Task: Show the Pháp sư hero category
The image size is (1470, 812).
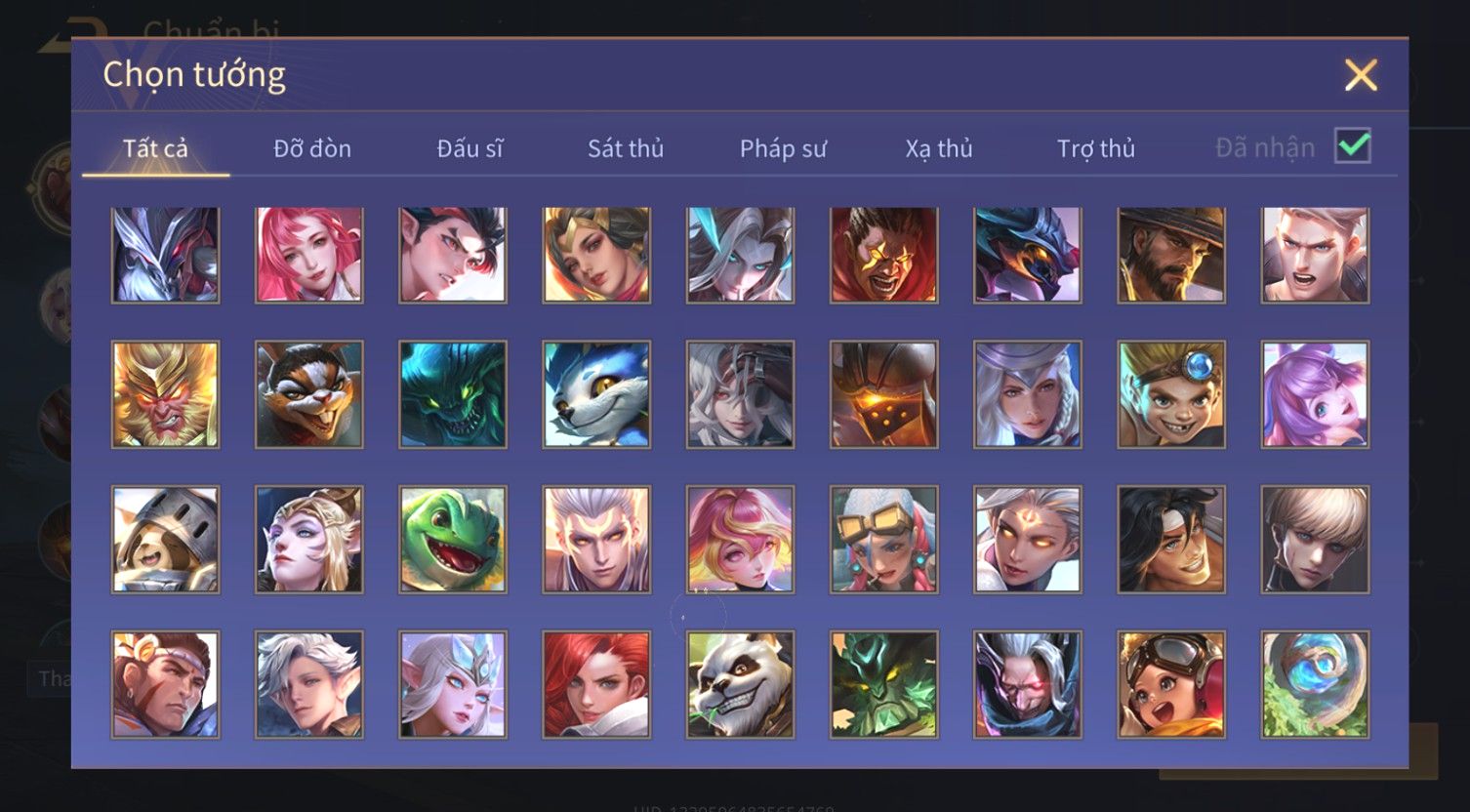Action: (783, 148)
